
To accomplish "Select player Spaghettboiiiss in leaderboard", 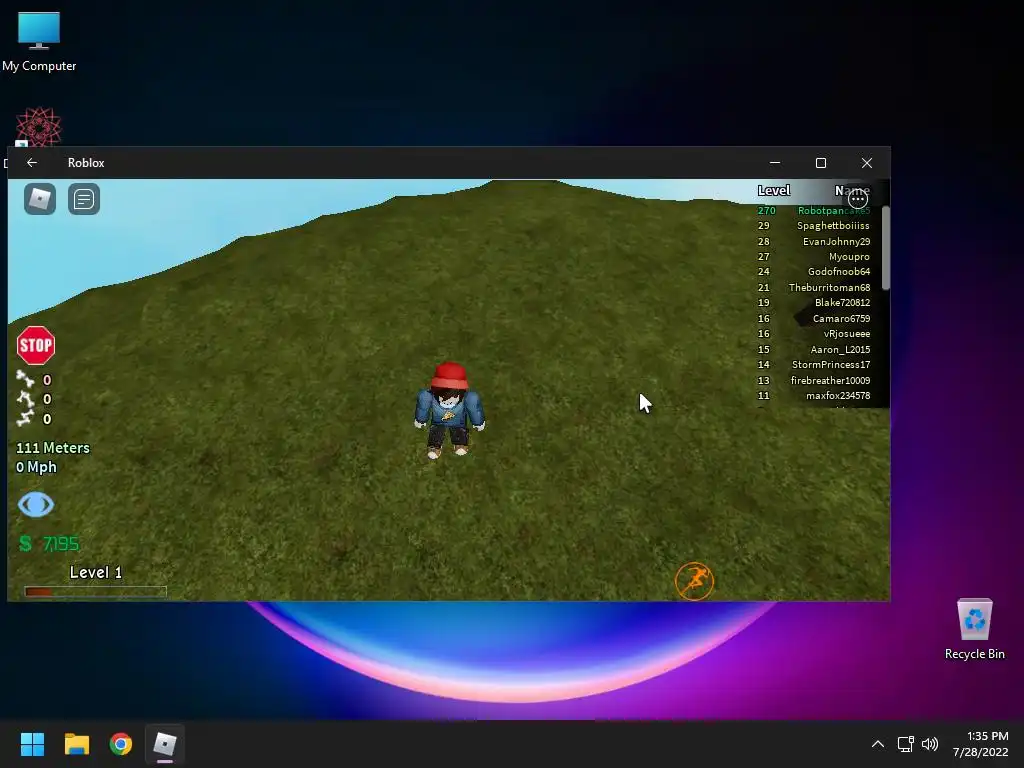I will click(833, 226).
